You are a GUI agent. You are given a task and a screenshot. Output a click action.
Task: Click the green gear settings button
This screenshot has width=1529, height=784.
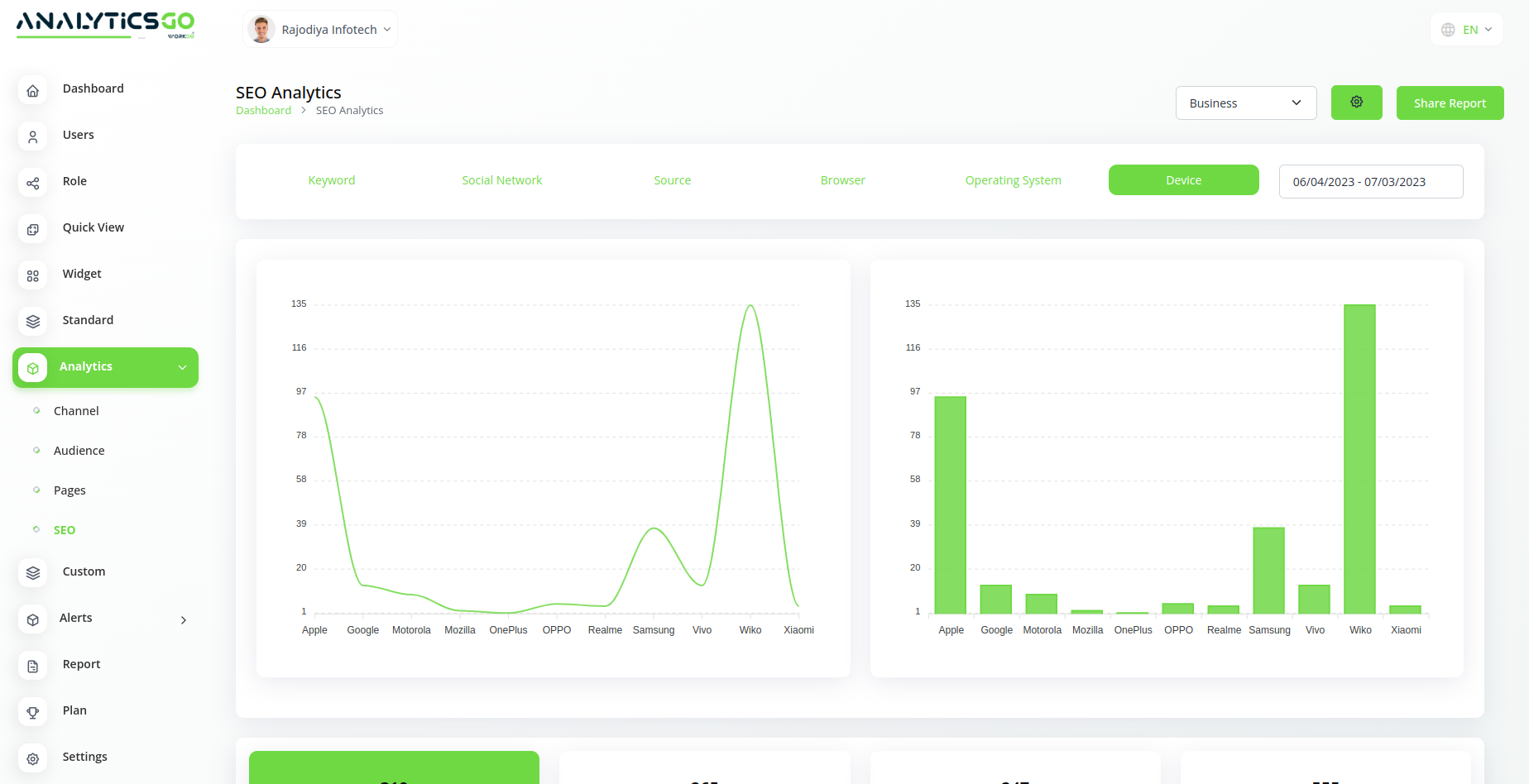click(1356, 103)
